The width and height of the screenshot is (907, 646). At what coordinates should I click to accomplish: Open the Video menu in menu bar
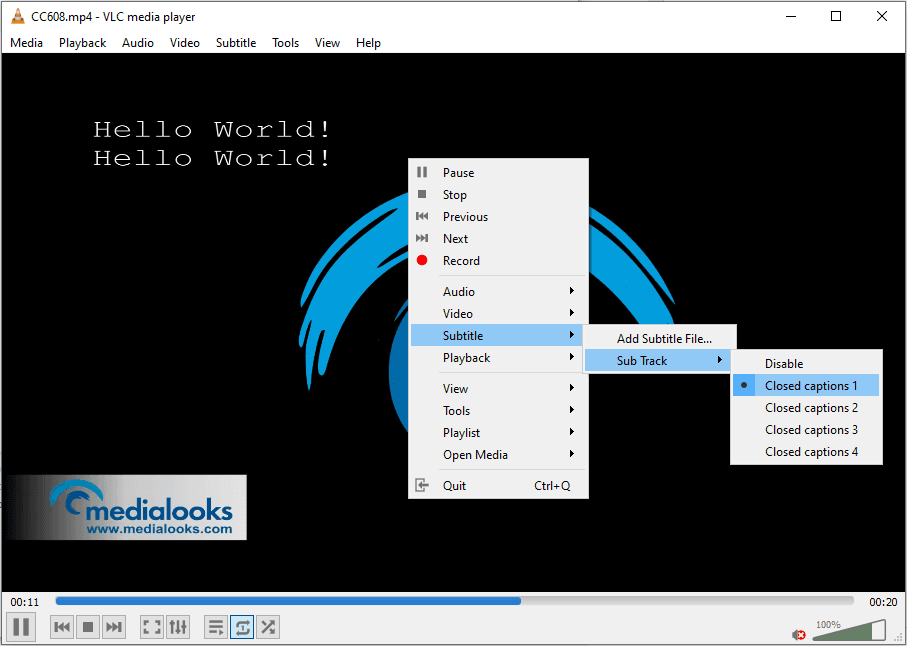pyautogui.click(x=185, y=43)
